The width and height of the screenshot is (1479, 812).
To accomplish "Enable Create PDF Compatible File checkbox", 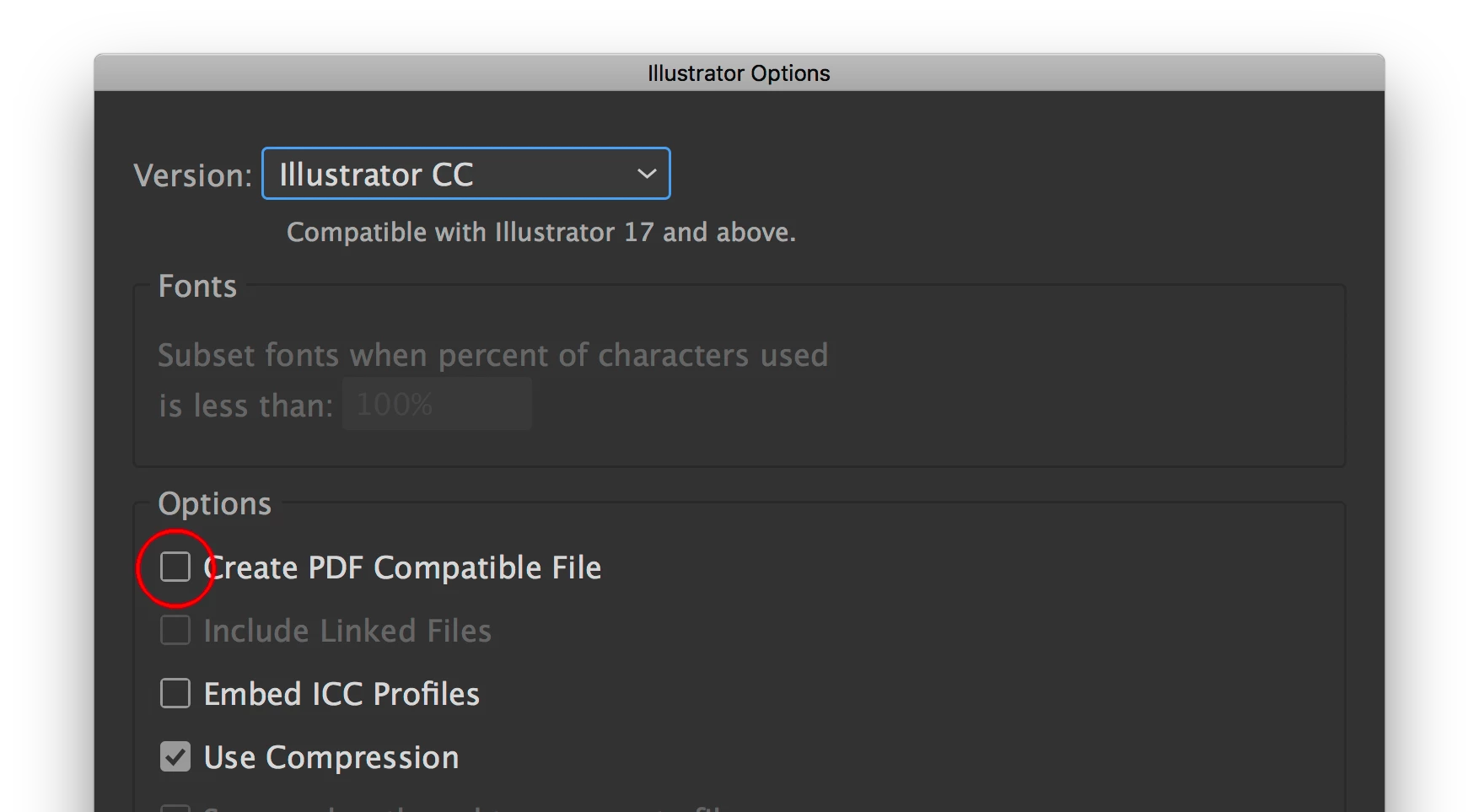I will [x=175, y=567].
